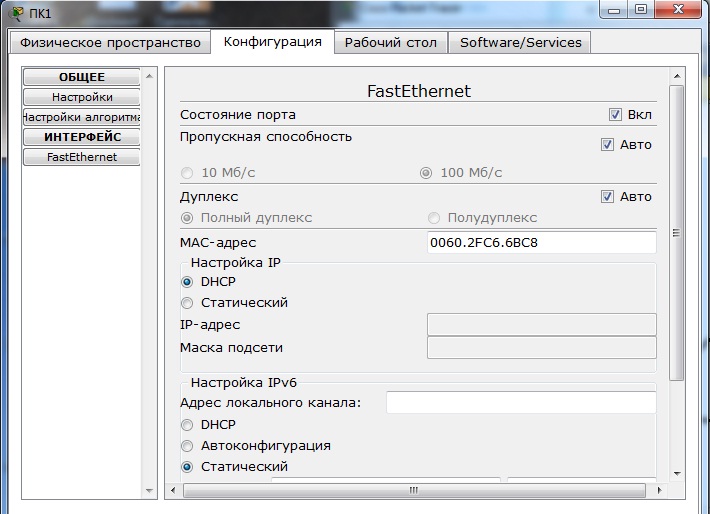
Task: Click the MAC-адрес input field
Action: coord(542,242)
